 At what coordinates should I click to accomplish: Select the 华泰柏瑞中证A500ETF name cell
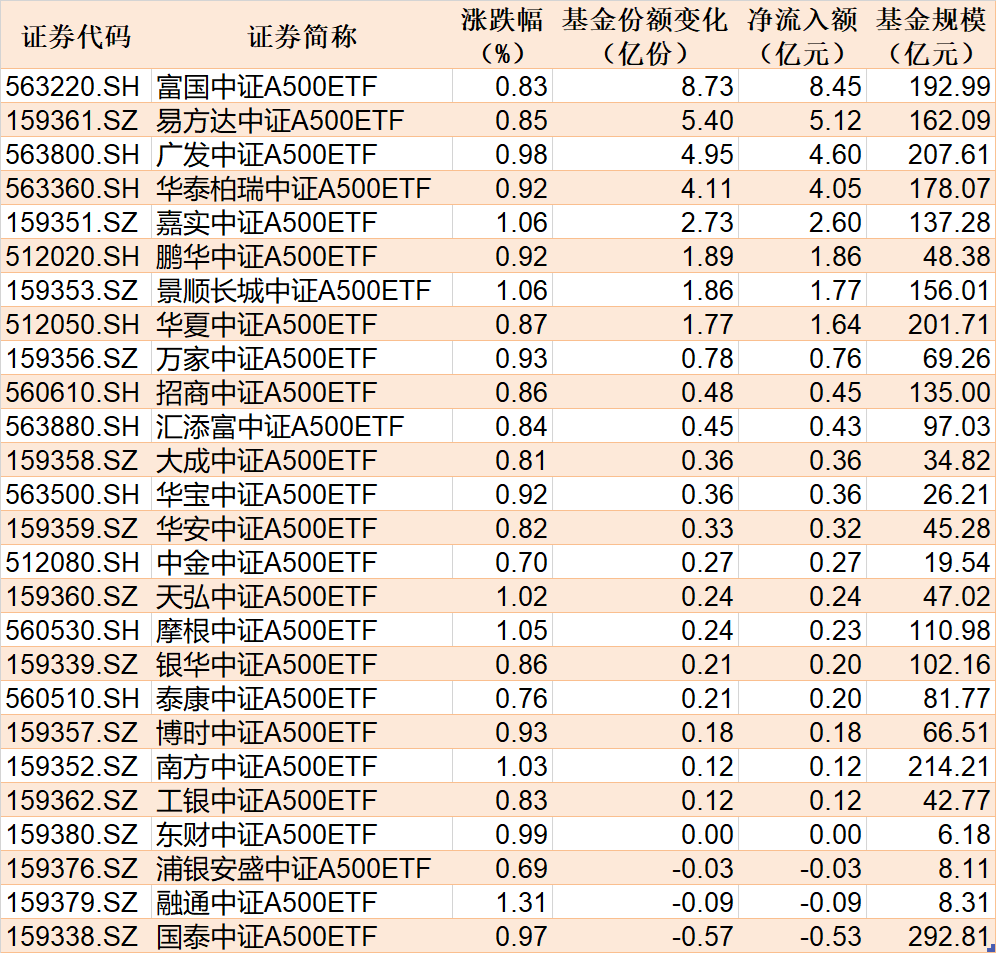click(x=293, y=189)
